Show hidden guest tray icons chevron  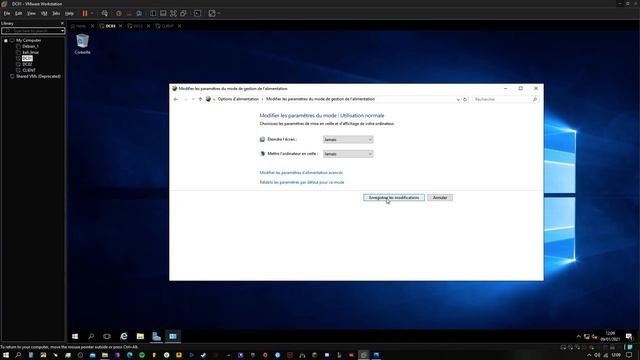click(578, 337)
